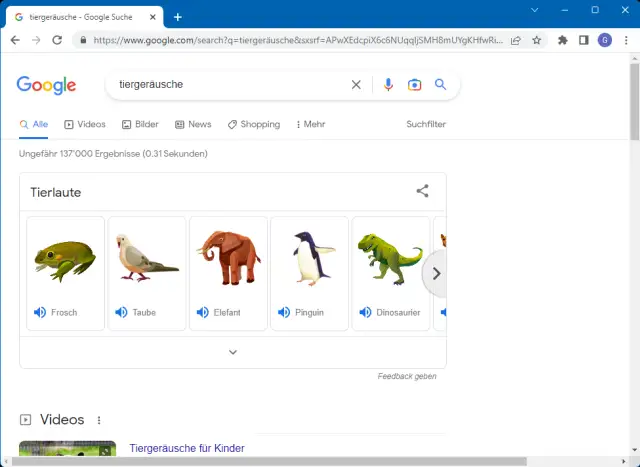The image size is (640, 467).
Task: Click the magnifier search button
Action: point(440,85)
